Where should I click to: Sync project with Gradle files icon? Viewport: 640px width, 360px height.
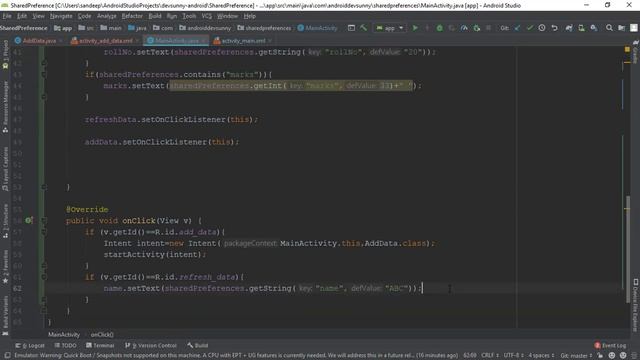(569, 28)
